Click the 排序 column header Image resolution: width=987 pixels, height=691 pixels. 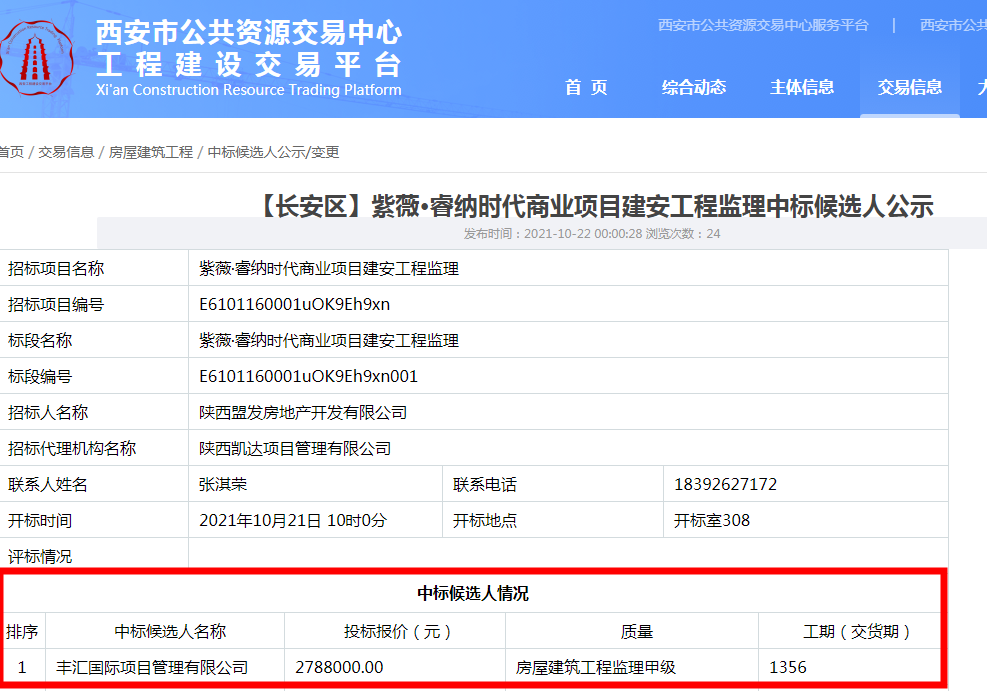pos(23,631)
